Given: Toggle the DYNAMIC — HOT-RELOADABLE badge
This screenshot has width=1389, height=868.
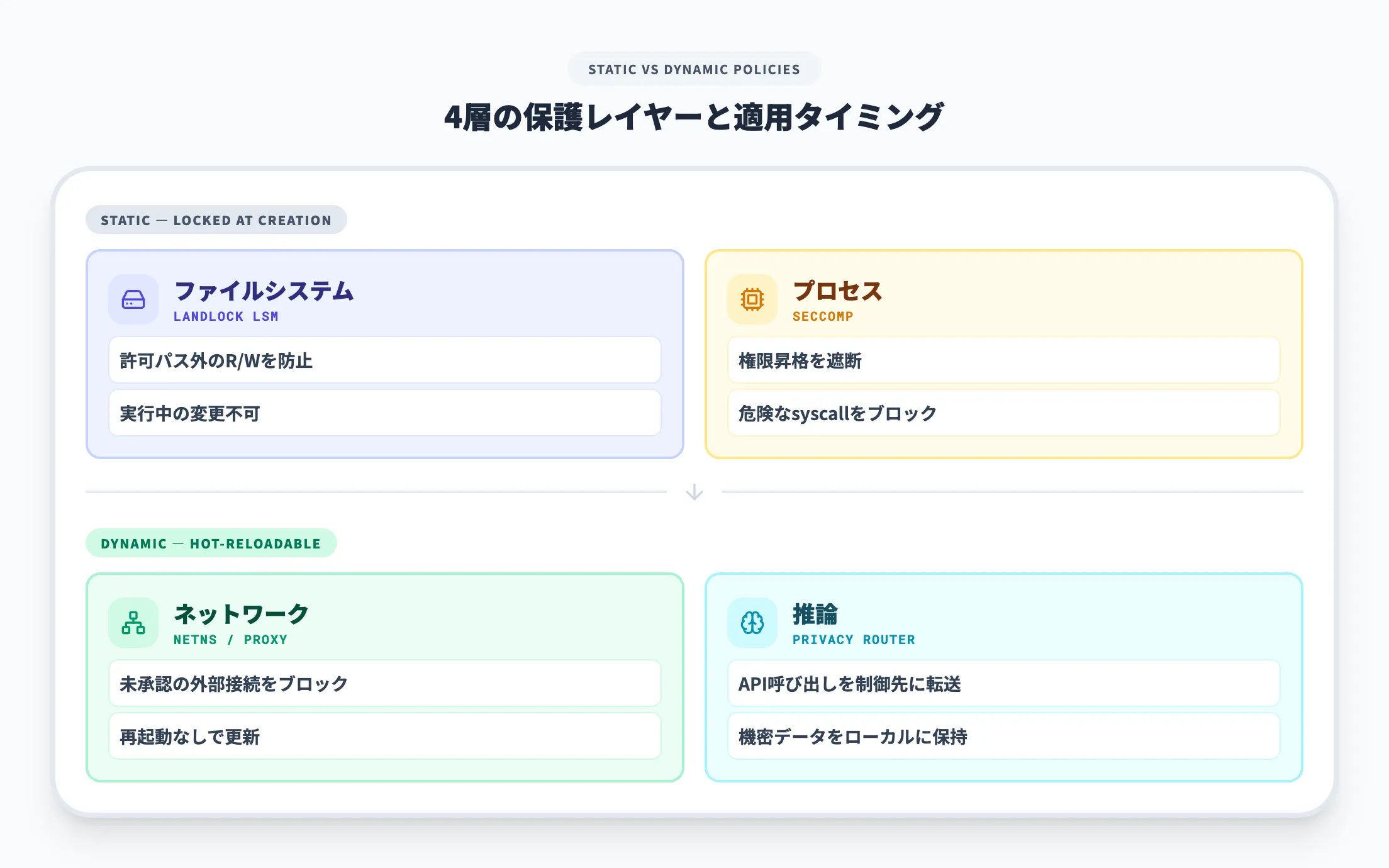Looking at the screenshot, I should point(211,543).
